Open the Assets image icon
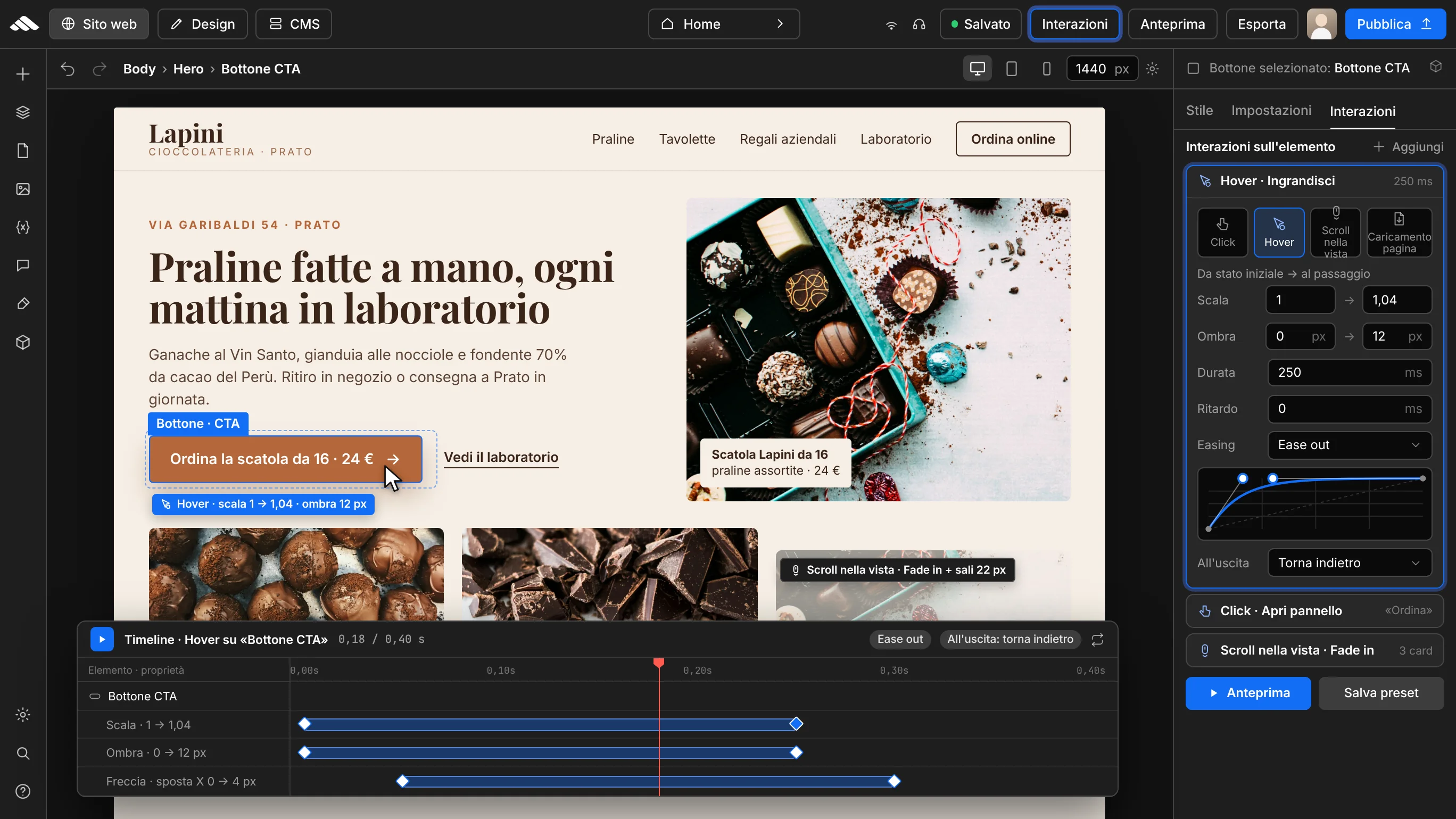The width and height of the screenshot is (1456, 819). coord(23,189)
